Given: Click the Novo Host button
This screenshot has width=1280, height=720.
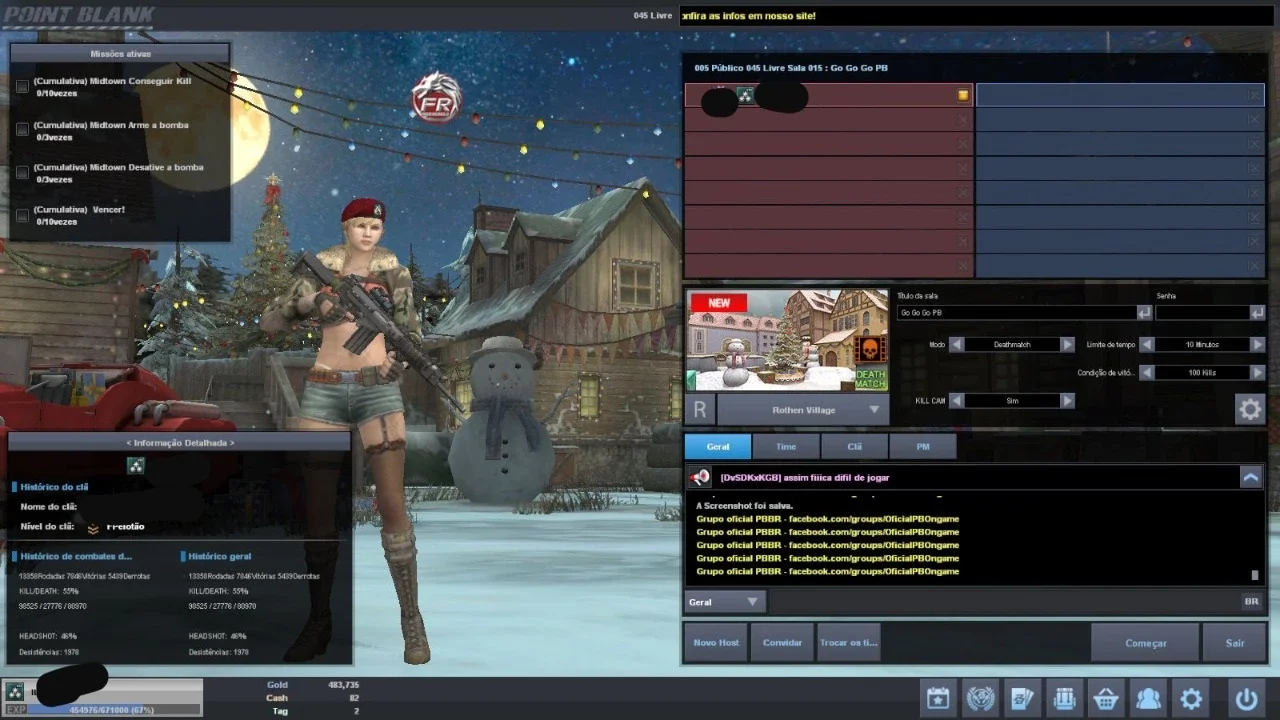Looking at the screenshot, I should [x=716, y=642].
